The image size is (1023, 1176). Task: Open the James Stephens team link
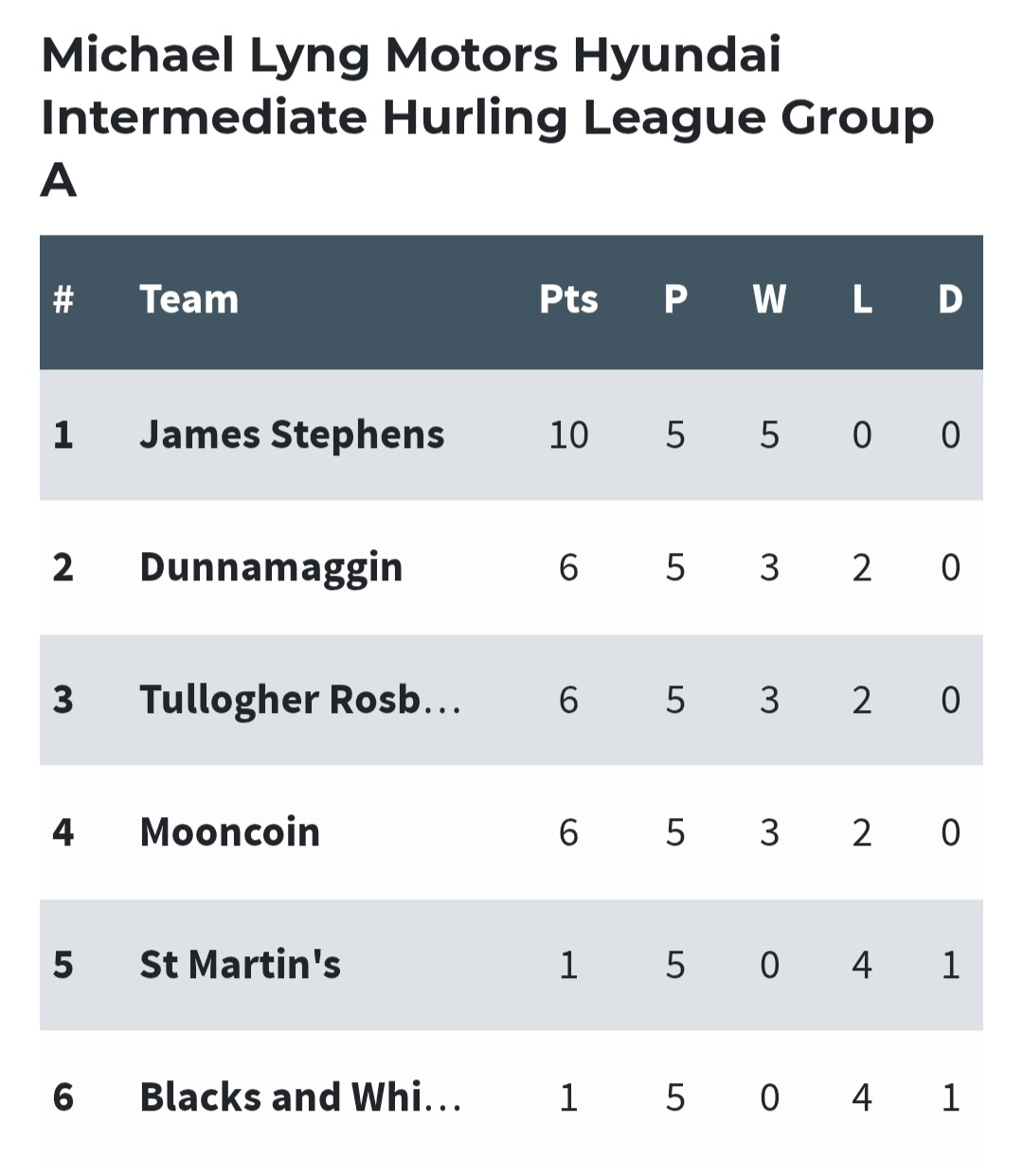(x=292, y=435)
